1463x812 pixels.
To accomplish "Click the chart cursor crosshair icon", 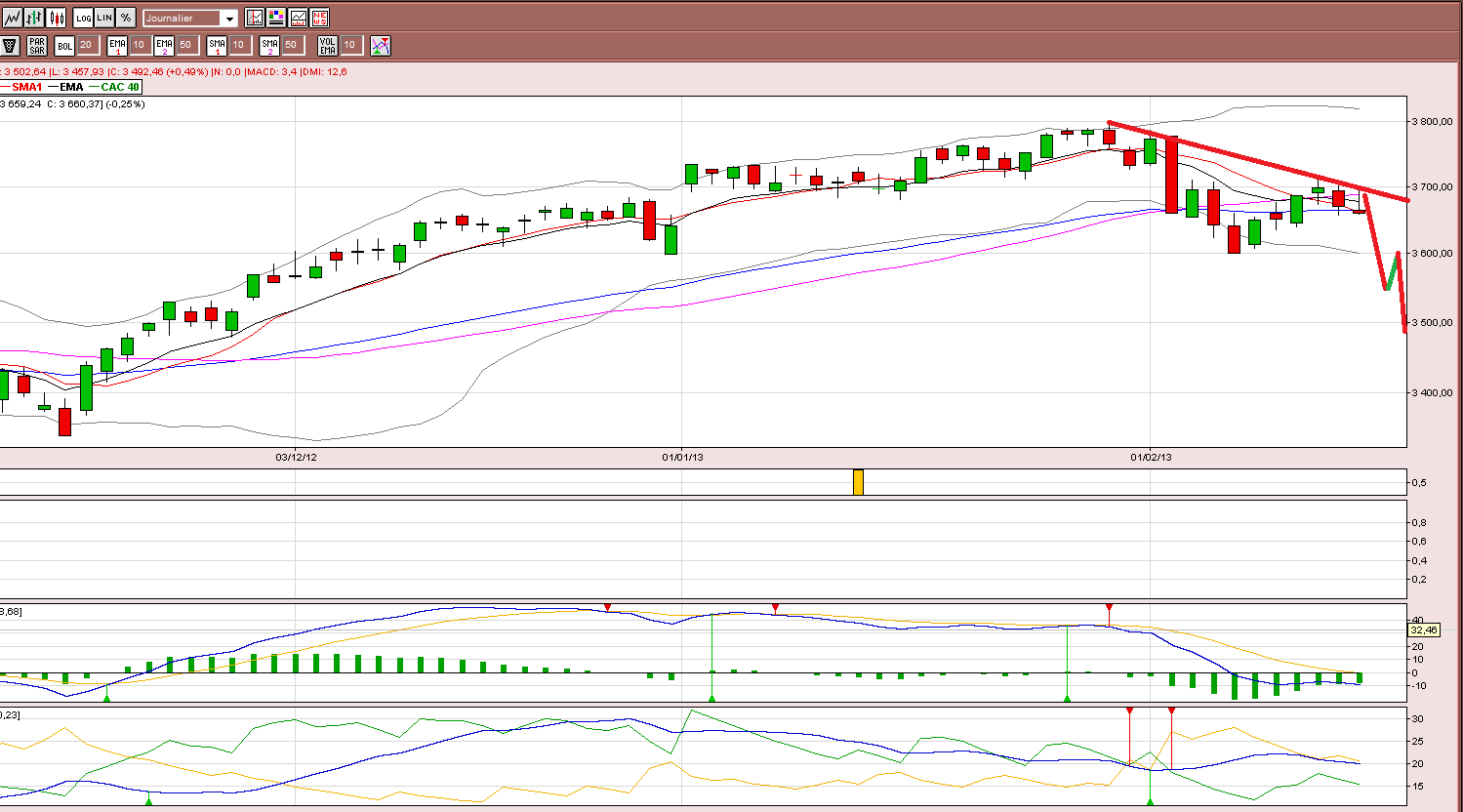I will tap(255, 18).
